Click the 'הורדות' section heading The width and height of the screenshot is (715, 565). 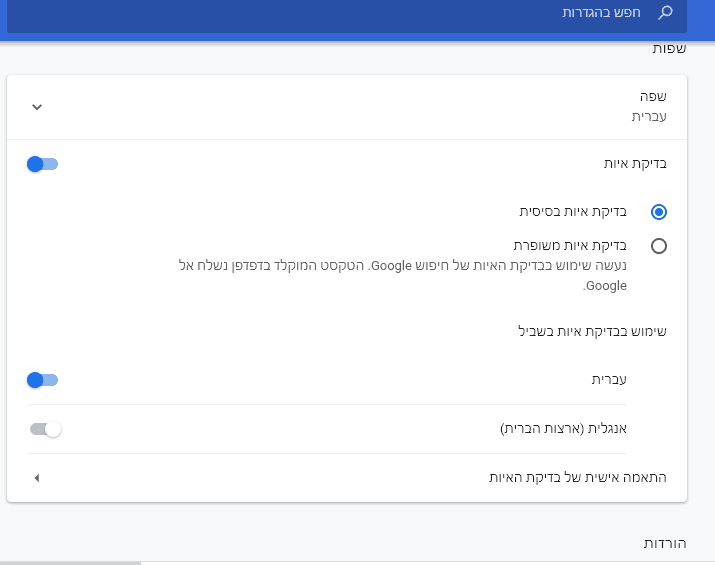pyautogui.click(x=664, y=542)
